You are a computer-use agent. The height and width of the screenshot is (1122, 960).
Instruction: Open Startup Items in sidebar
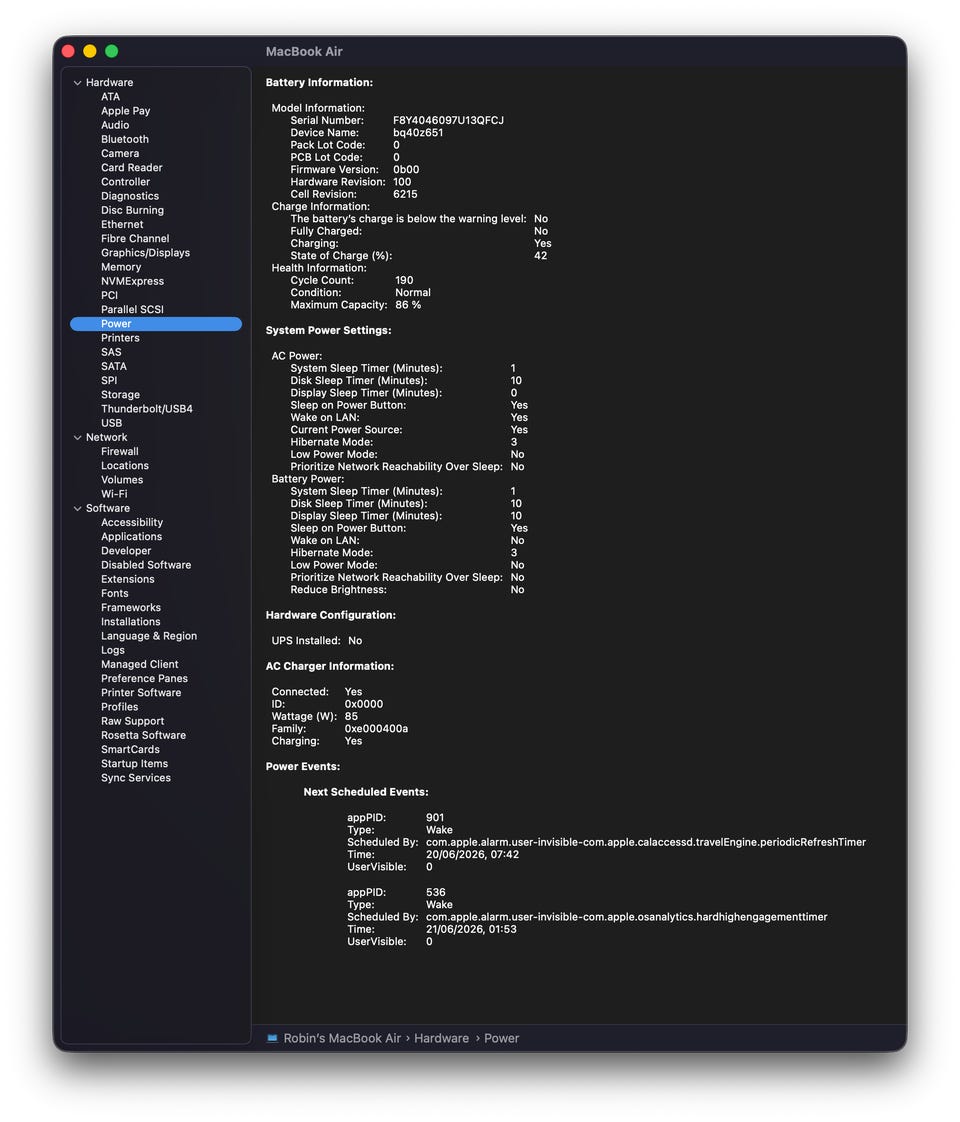click(134, 764)
